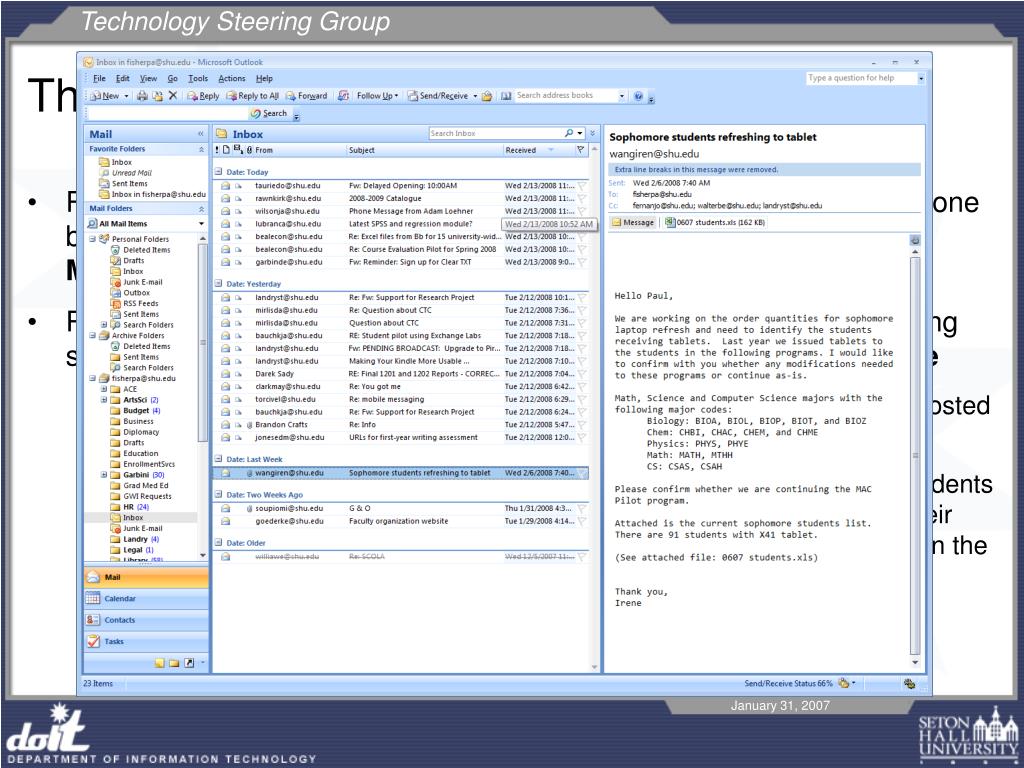
Task: Click the folder tree scrollbar thumb
Action: [202, 343]
